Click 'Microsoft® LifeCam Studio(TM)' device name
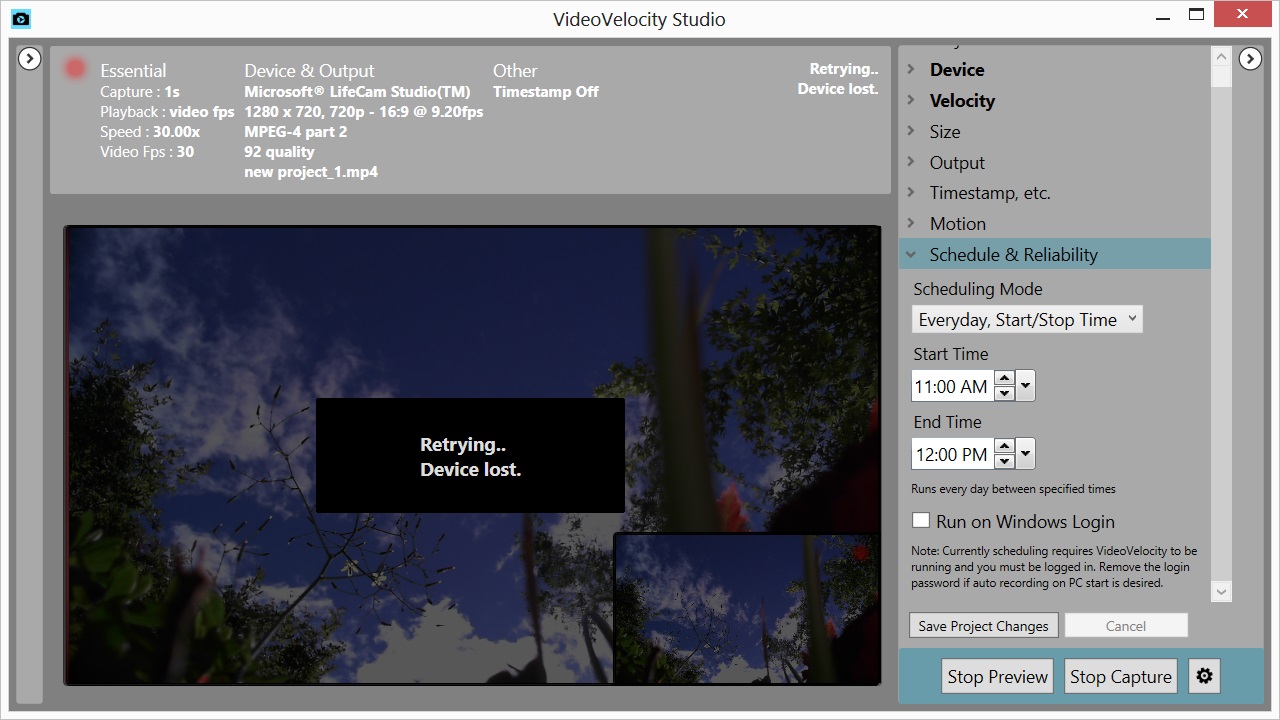Screen dimensions: 1280x720 357,92
